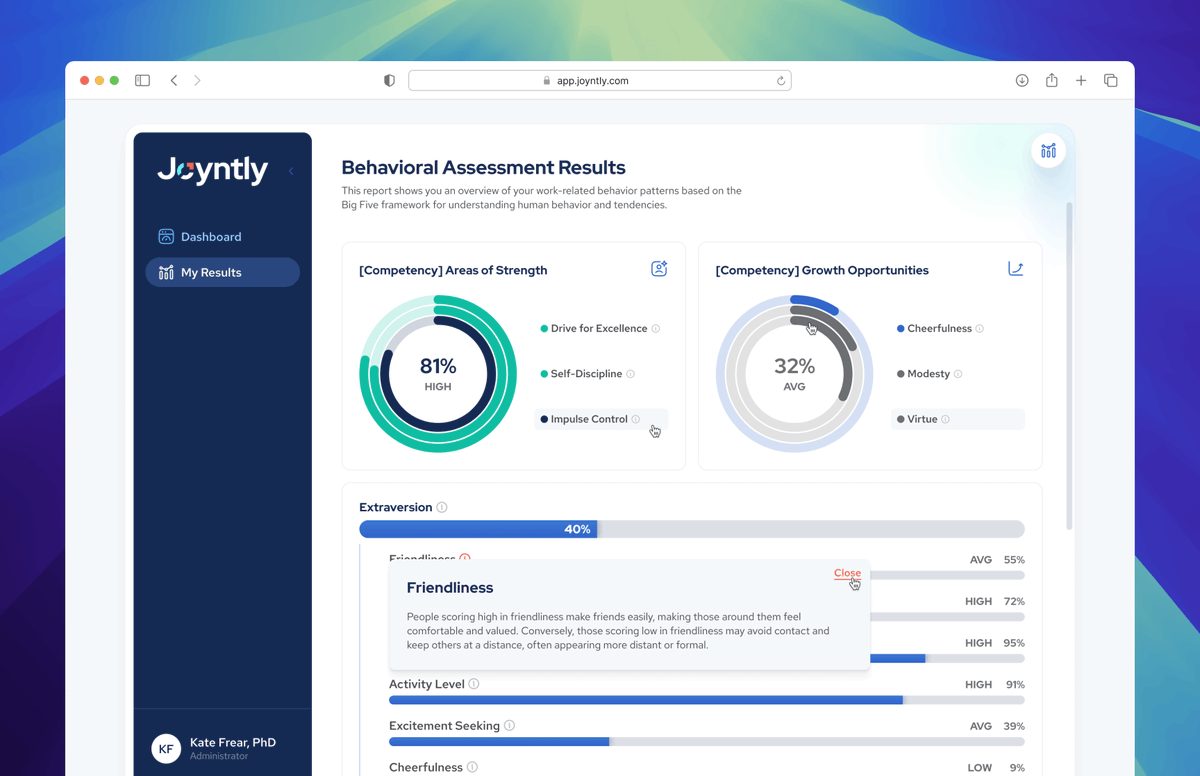Image resolution: width=1200 pixels, height=776 pixels.
Task: Collapse the sidebar with chevron arrow
Action: point(291,171)
